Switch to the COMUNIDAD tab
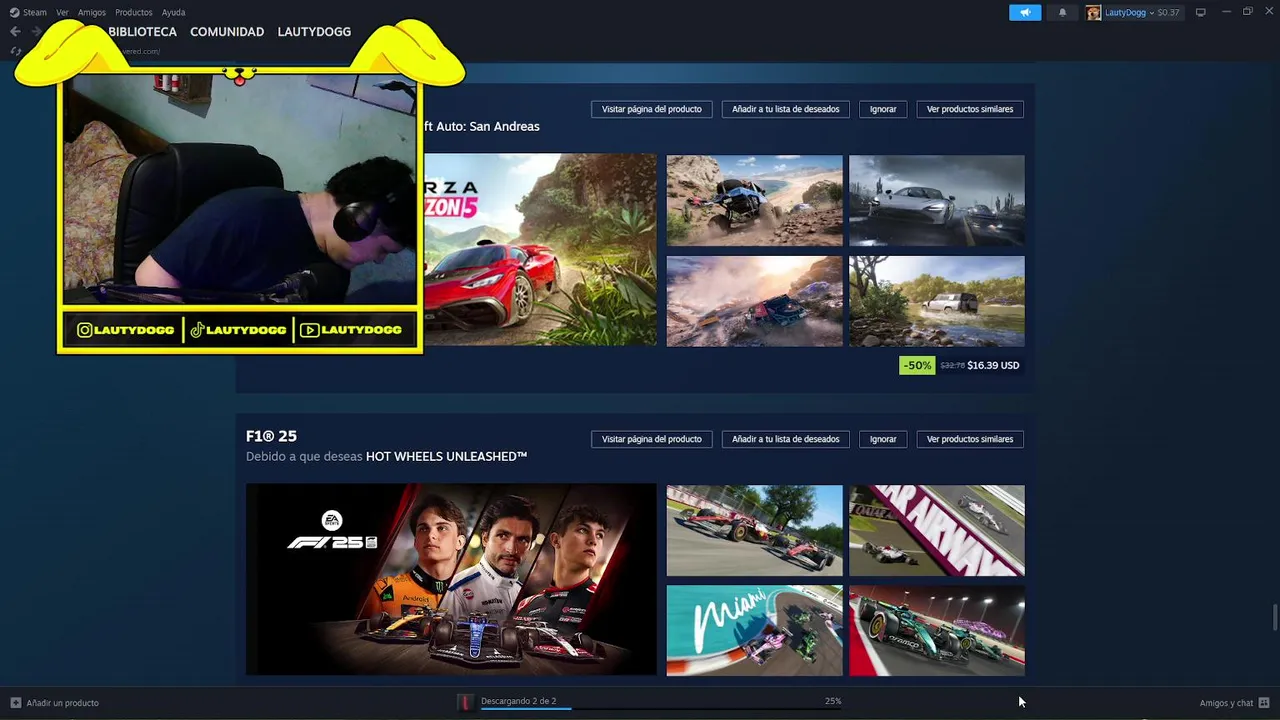Image resolution: width=1280 pixels, height=720 pixels. [227, 31]
